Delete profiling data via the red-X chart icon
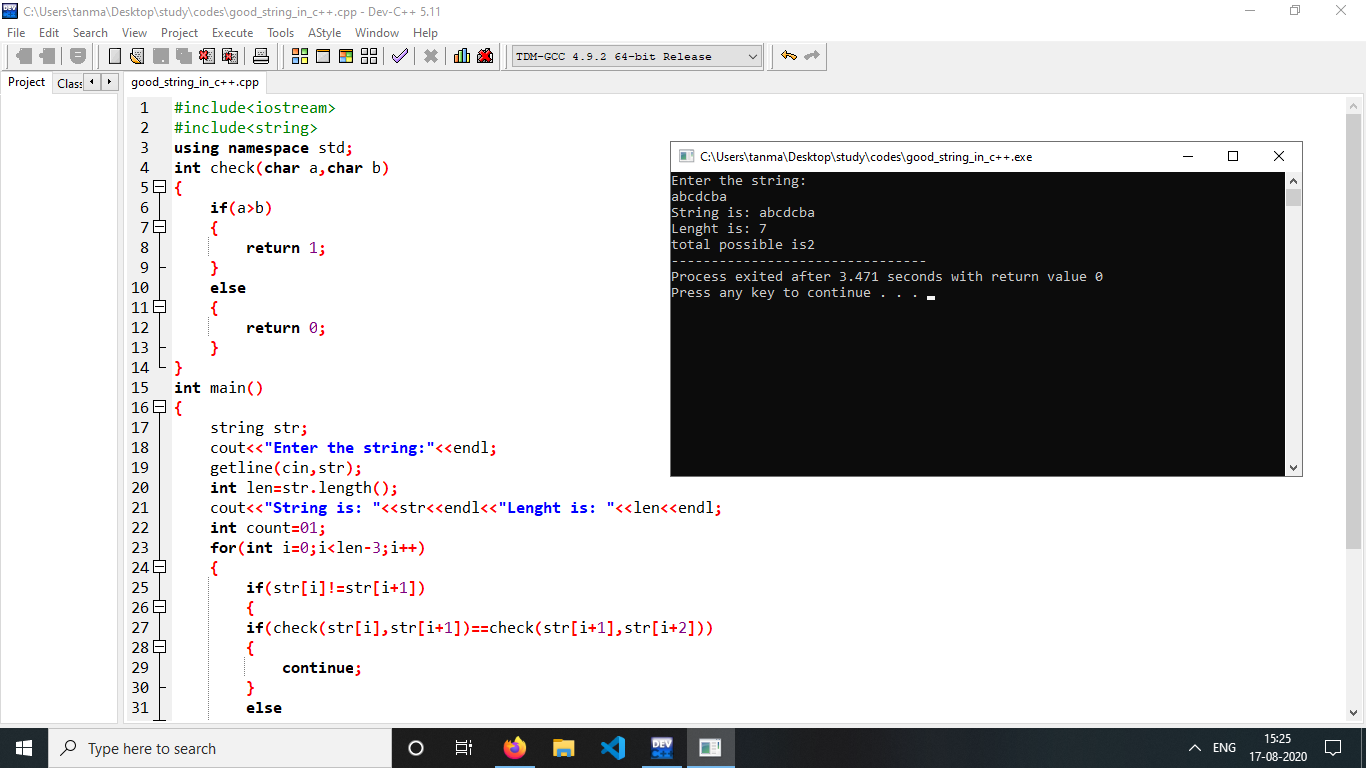This screenshot has width=1366, height=768. pos(485,56)
